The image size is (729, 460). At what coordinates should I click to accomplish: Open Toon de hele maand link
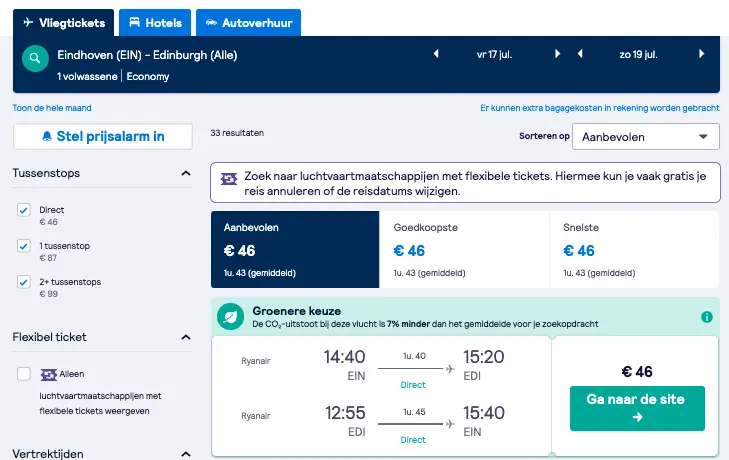click(52, 108)
